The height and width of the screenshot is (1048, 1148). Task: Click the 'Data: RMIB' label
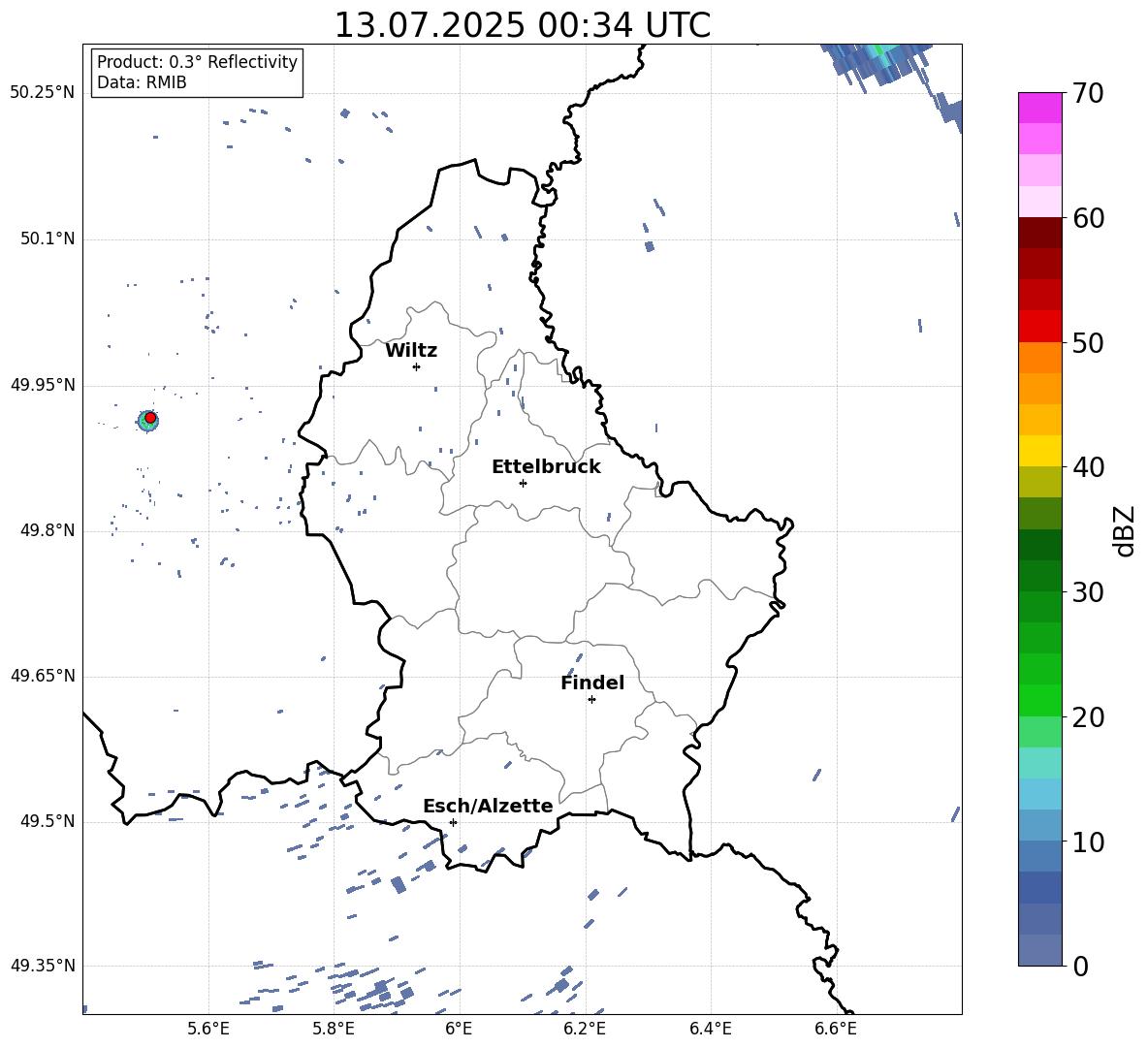click(x=142, y=82)
